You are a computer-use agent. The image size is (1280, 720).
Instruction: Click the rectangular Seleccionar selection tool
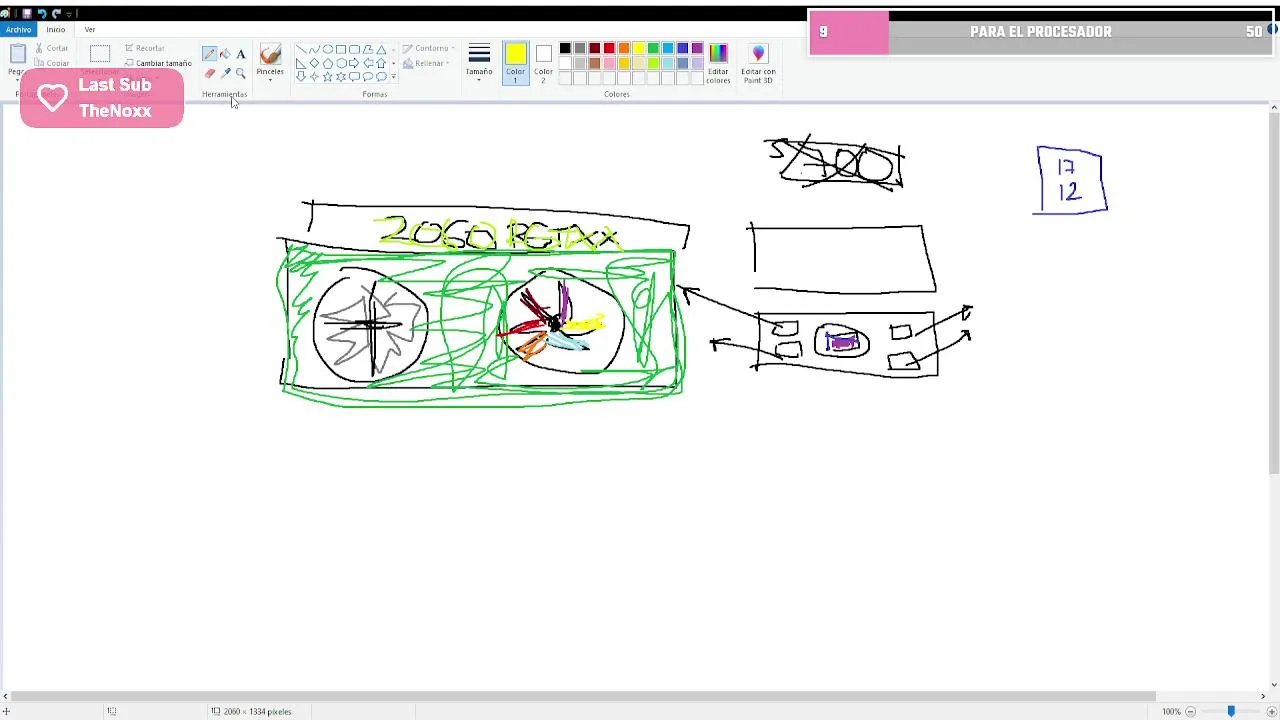100,54
